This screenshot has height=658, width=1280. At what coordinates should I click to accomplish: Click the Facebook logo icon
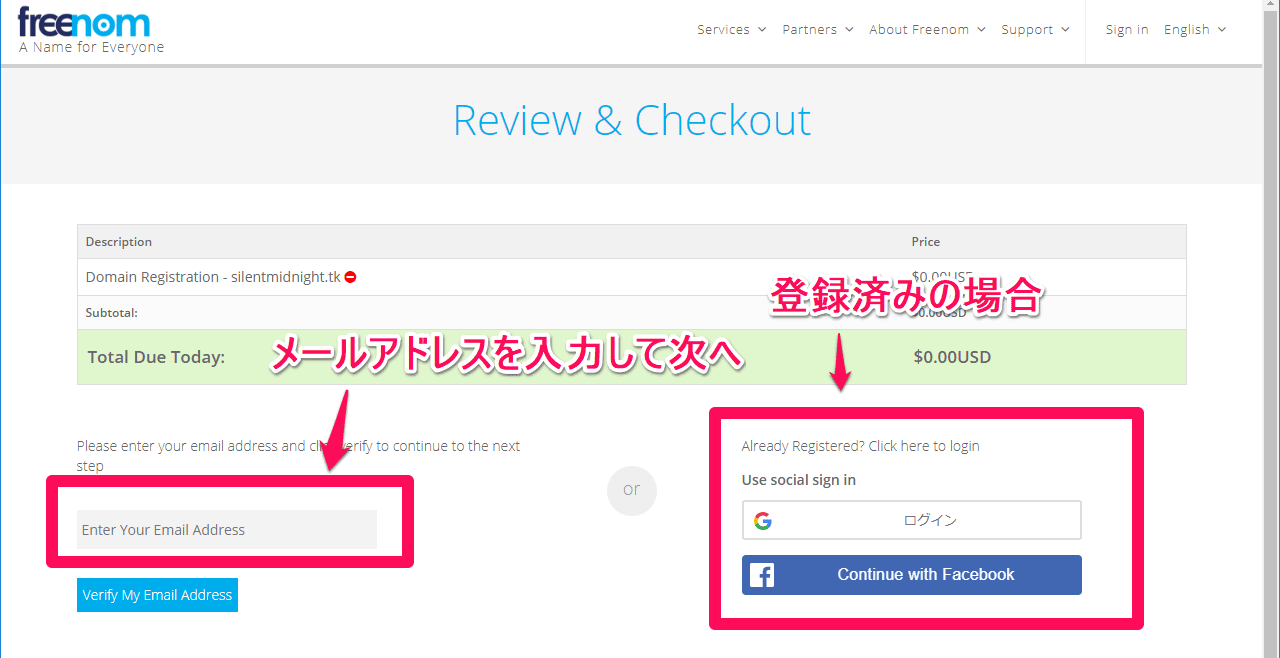pyautogui.click(x=762, y=575)
